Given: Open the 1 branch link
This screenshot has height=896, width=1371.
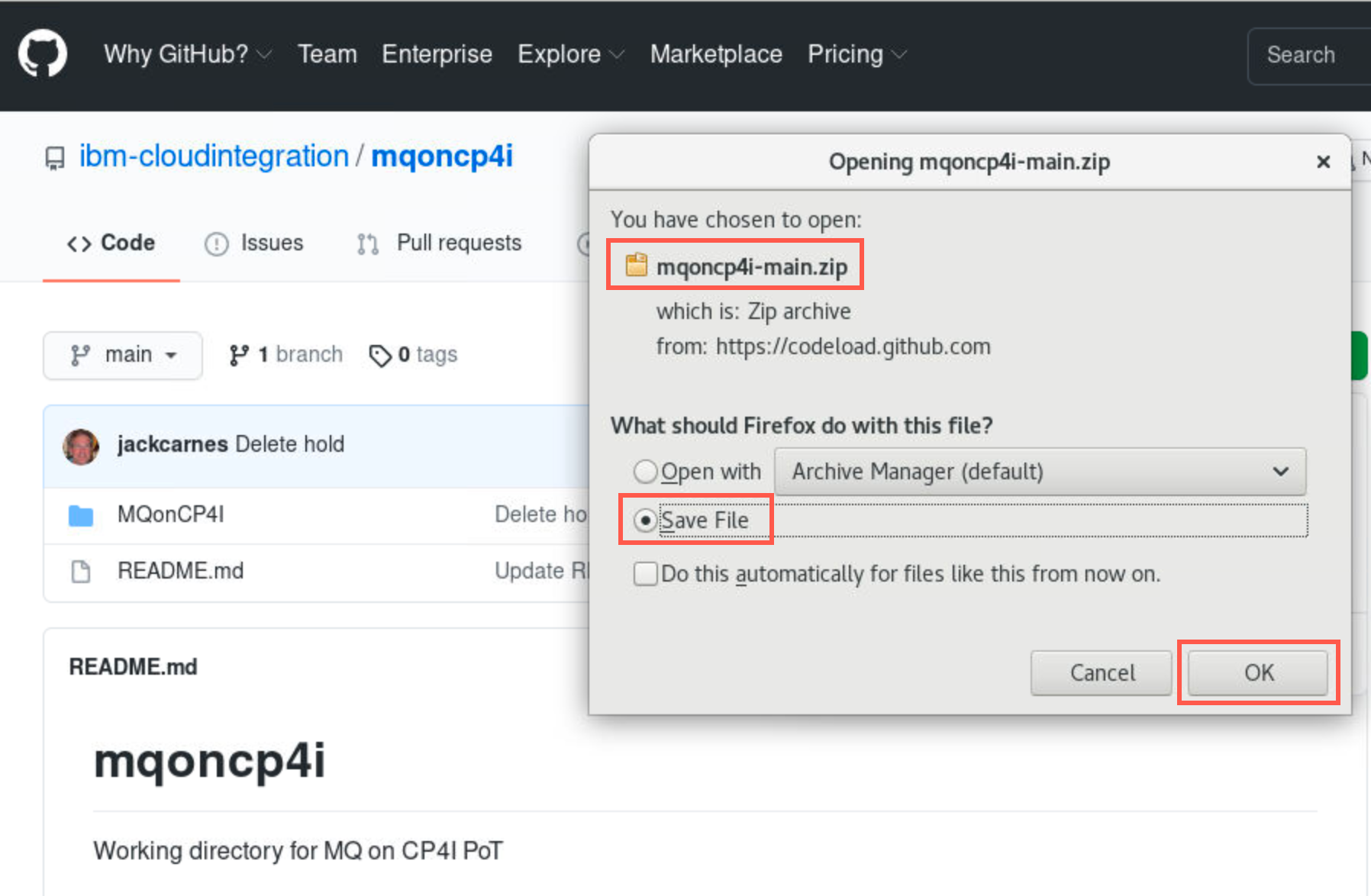Looking at the screenshot, I should pos(286,355).
